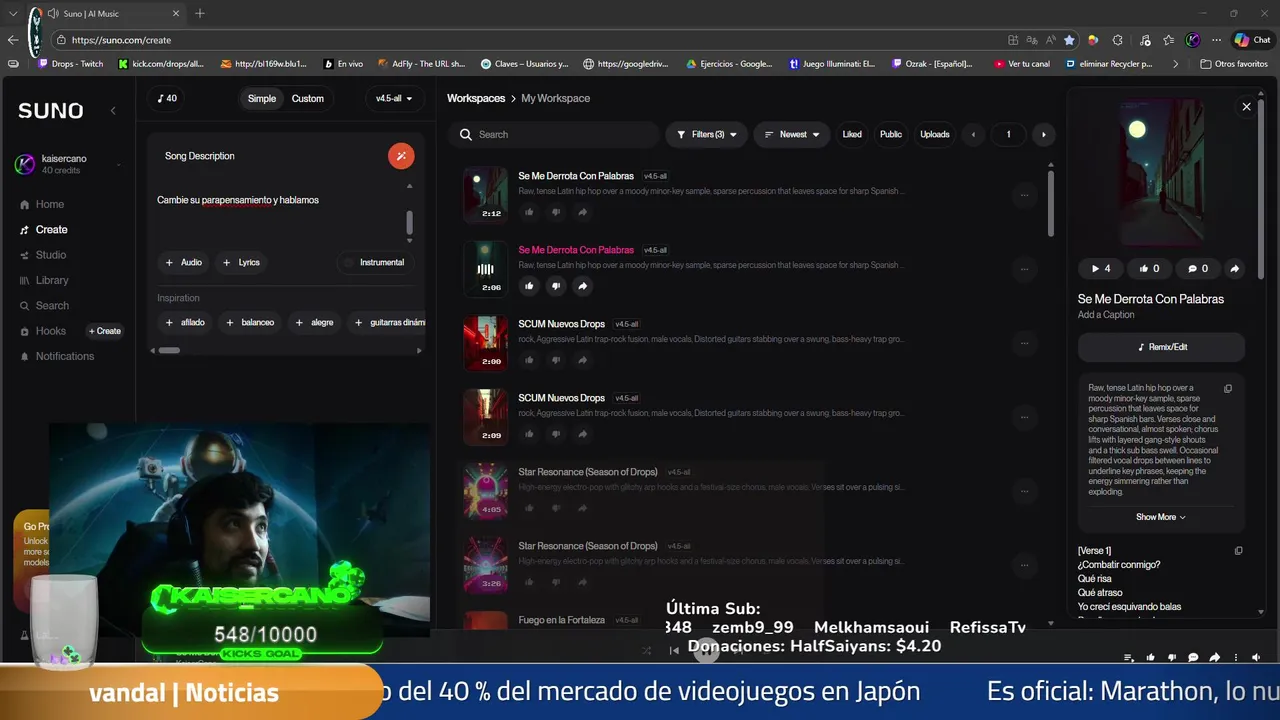Expand the style description with Show More
Image resolution: width=1280 pixels, height=720 pixels.
(1160, 517)
